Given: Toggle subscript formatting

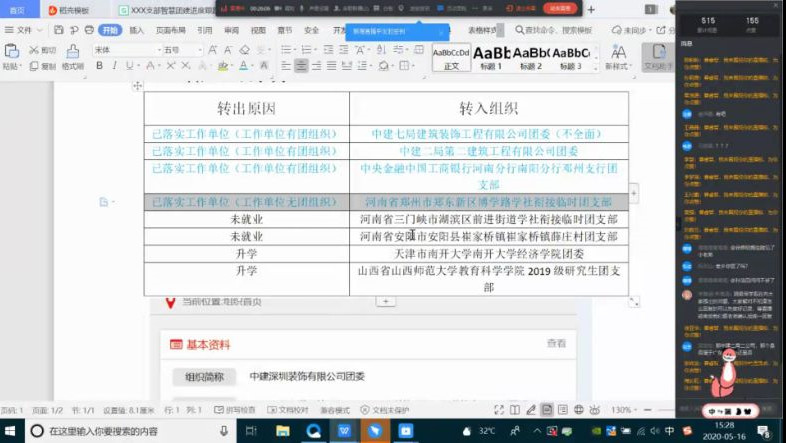Looking at the screenshot, I should [185, 66].
